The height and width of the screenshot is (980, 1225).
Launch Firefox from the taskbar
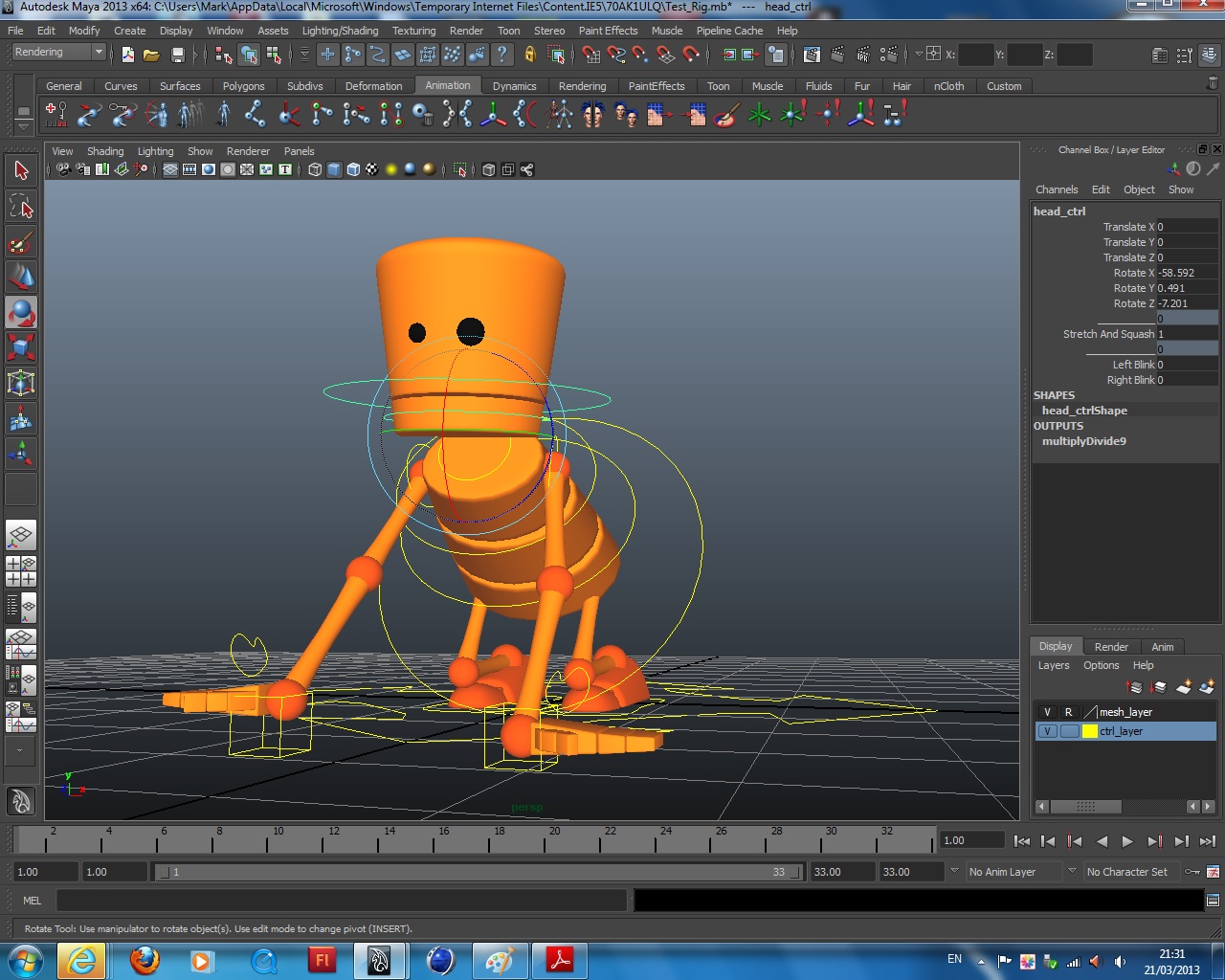[x=144, y=960]
